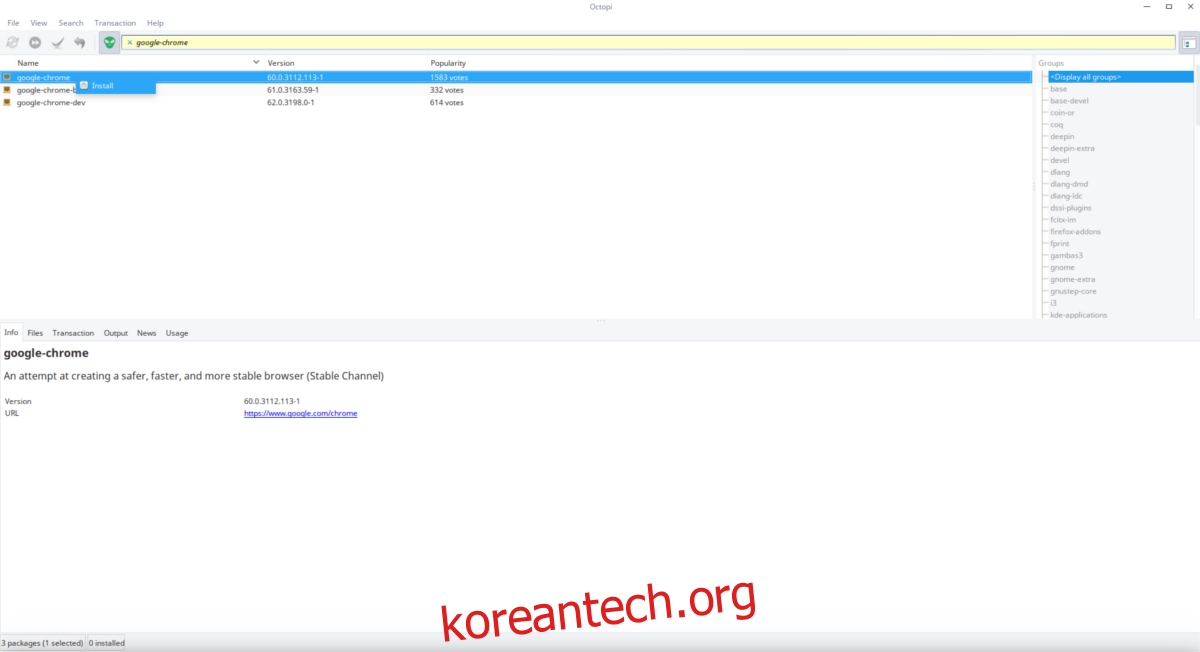Open the Usage tab
The width and height of the screenshot is (1200, 652).
(177, 333)
